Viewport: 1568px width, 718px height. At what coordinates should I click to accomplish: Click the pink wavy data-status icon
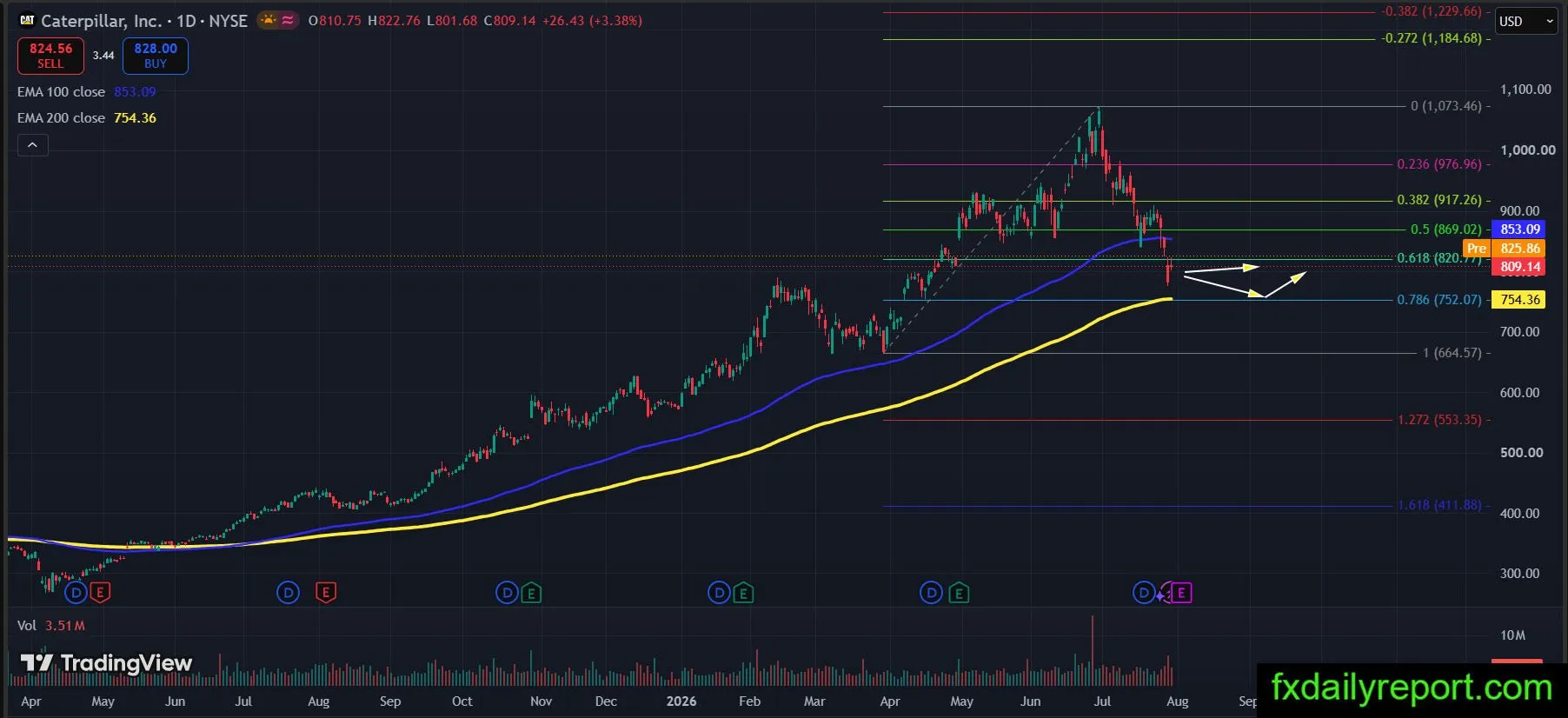[288, 20]
